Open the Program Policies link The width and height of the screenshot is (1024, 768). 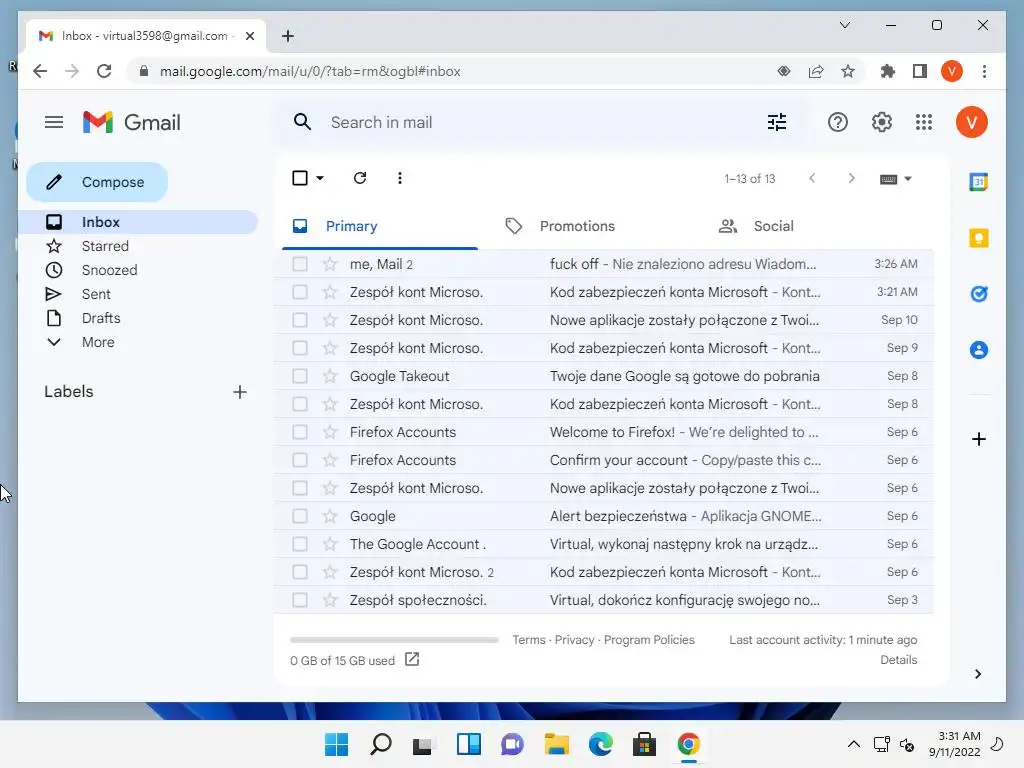(648, 640)
